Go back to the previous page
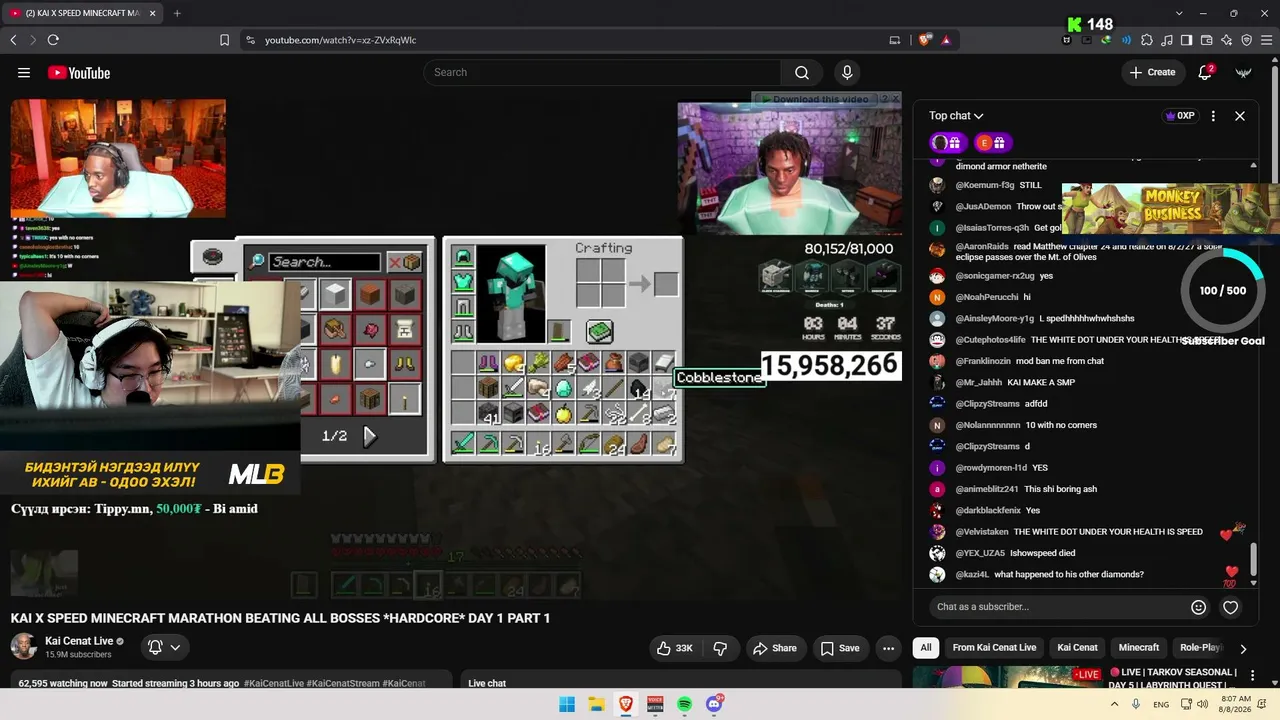1280x720 pixels. [13, 40]
